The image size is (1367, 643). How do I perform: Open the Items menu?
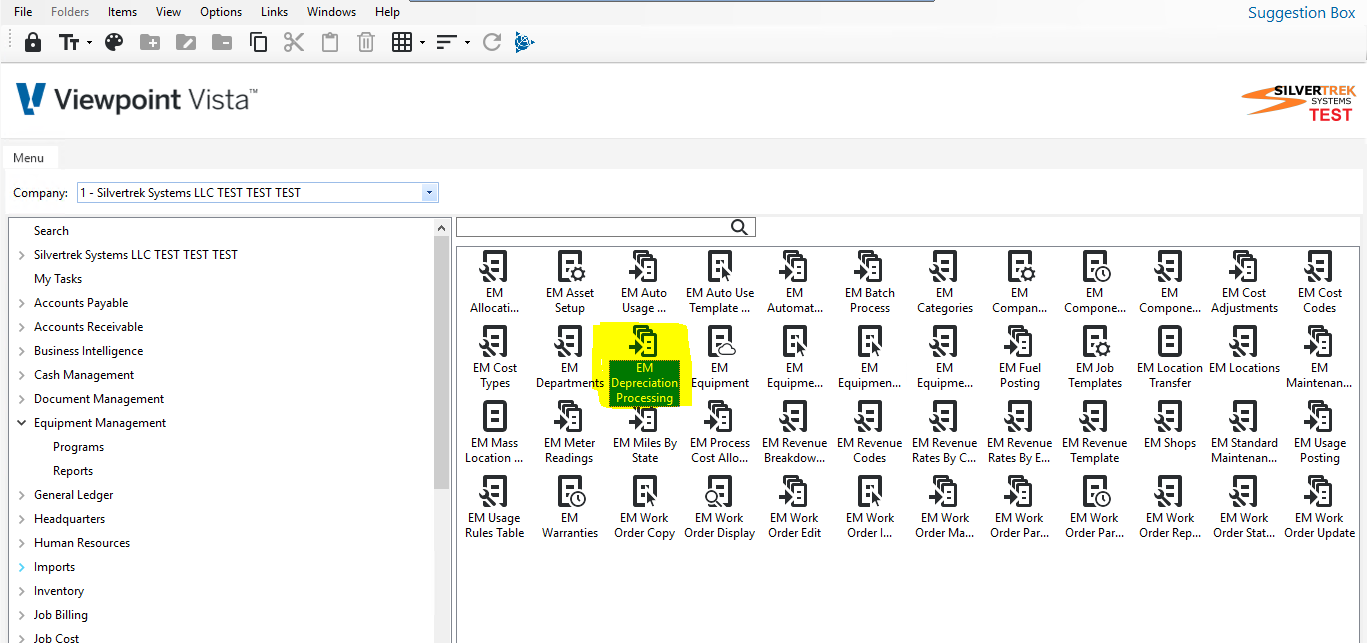122,12
